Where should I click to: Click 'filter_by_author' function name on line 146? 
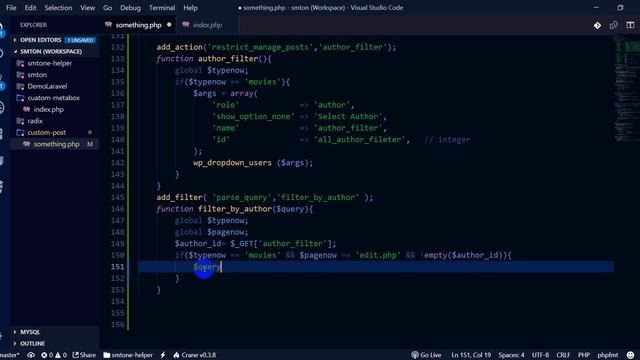click(x=235, y=209)
